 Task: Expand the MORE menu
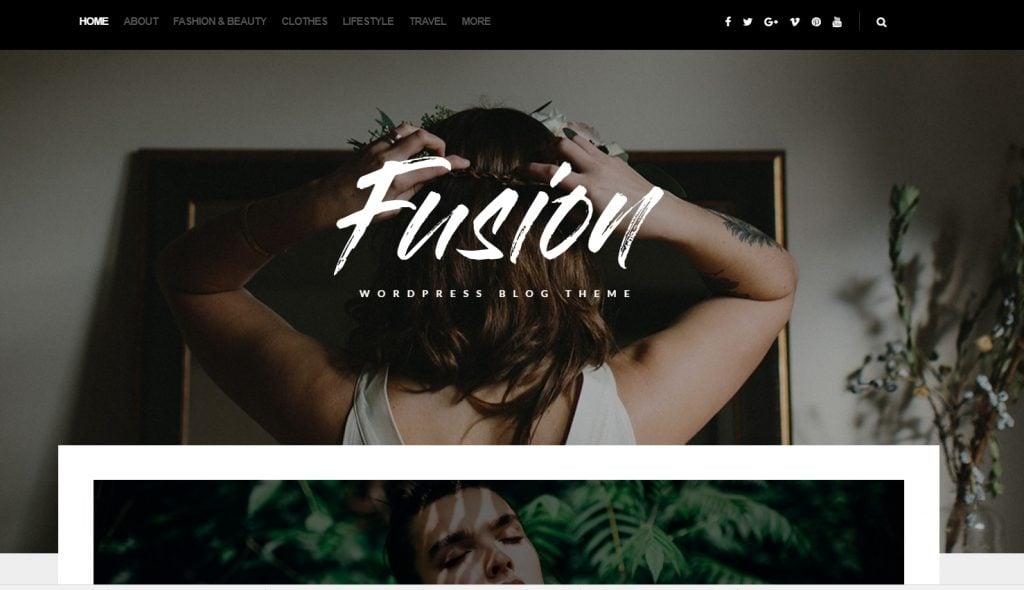(x=476, y=22)
